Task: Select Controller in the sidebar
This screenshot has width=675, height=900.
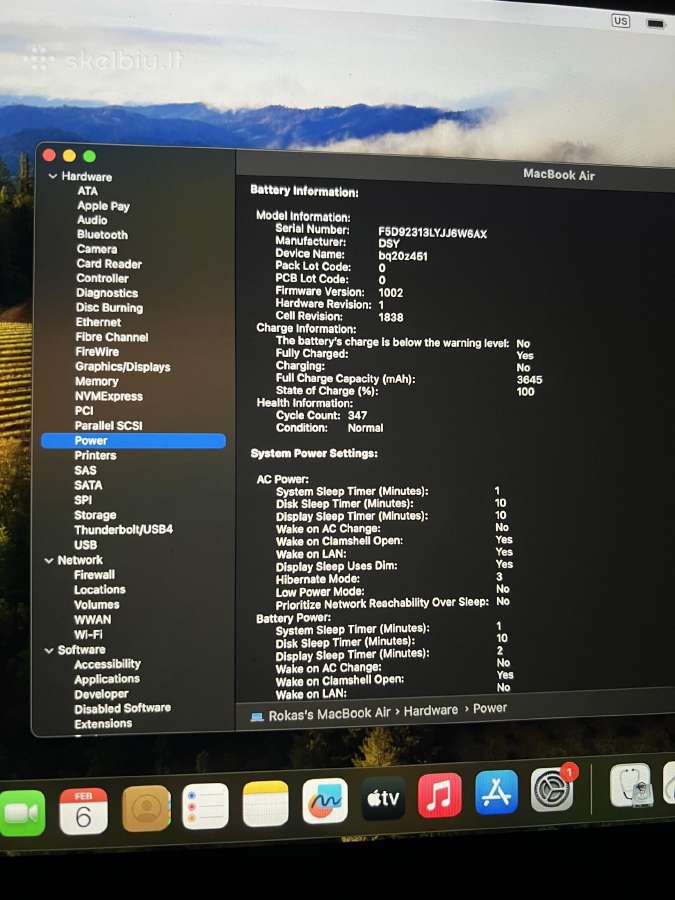Action: [102, 278]
